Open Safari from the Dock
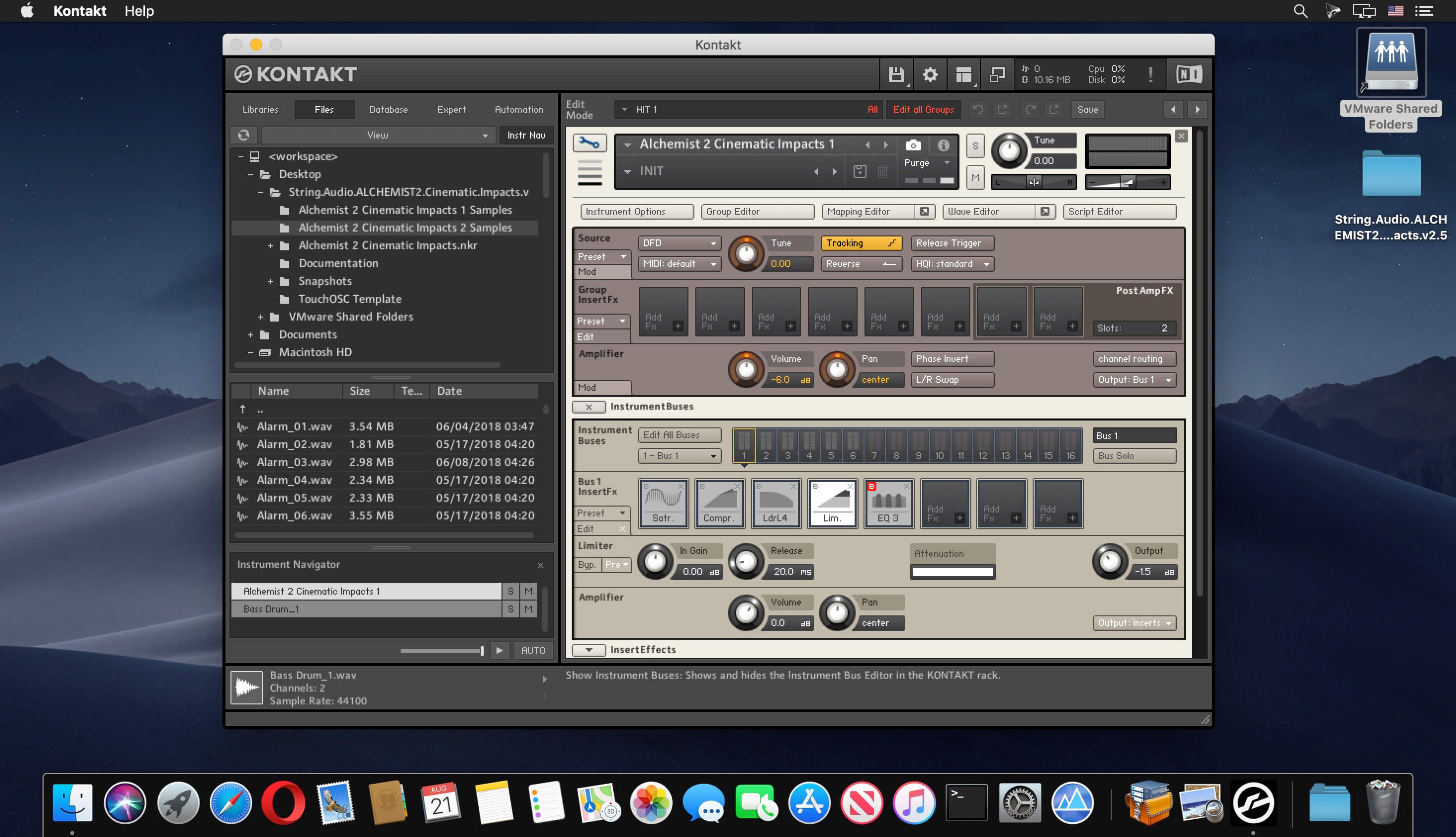 tap(230, 802)
